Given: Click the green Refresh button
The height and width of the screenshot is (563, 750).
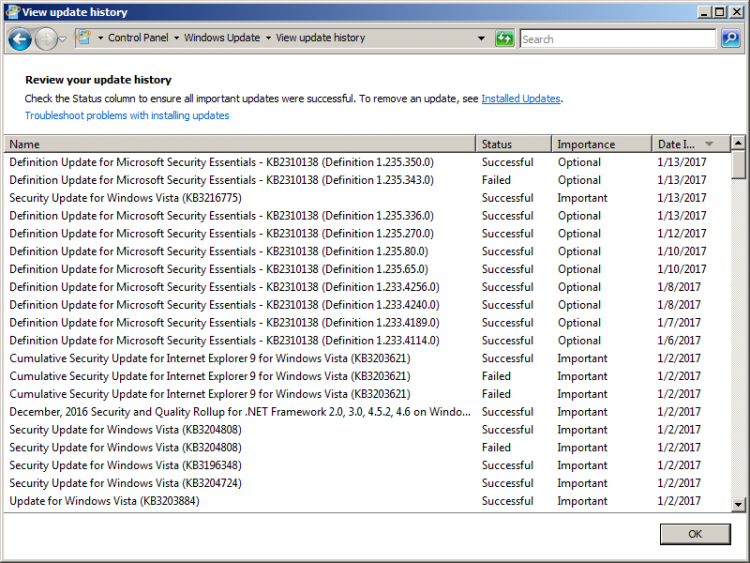Looking at the screenshot, I should [504, 38].
